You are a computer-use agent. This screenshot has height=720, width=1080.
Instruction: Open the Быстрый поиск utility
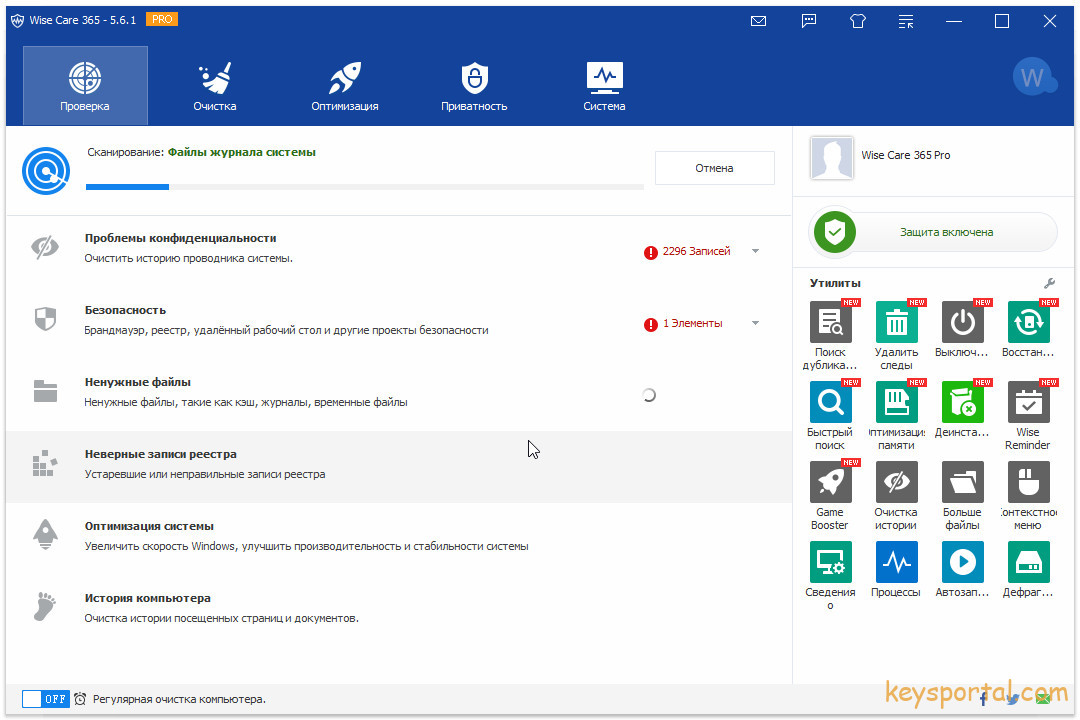coord(830,402)
